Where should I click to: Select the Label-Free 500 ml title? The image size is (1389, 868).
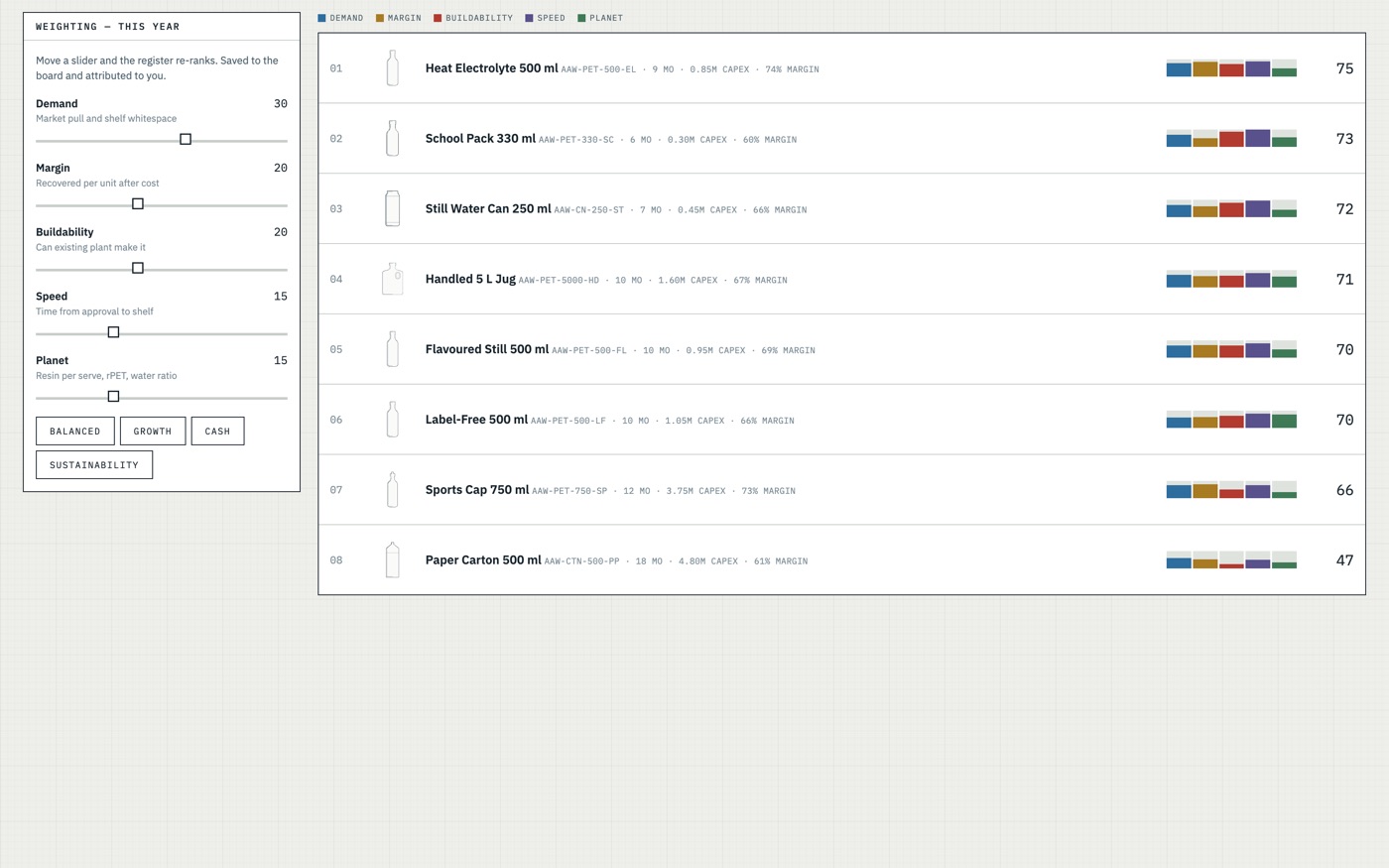[476, 420]
